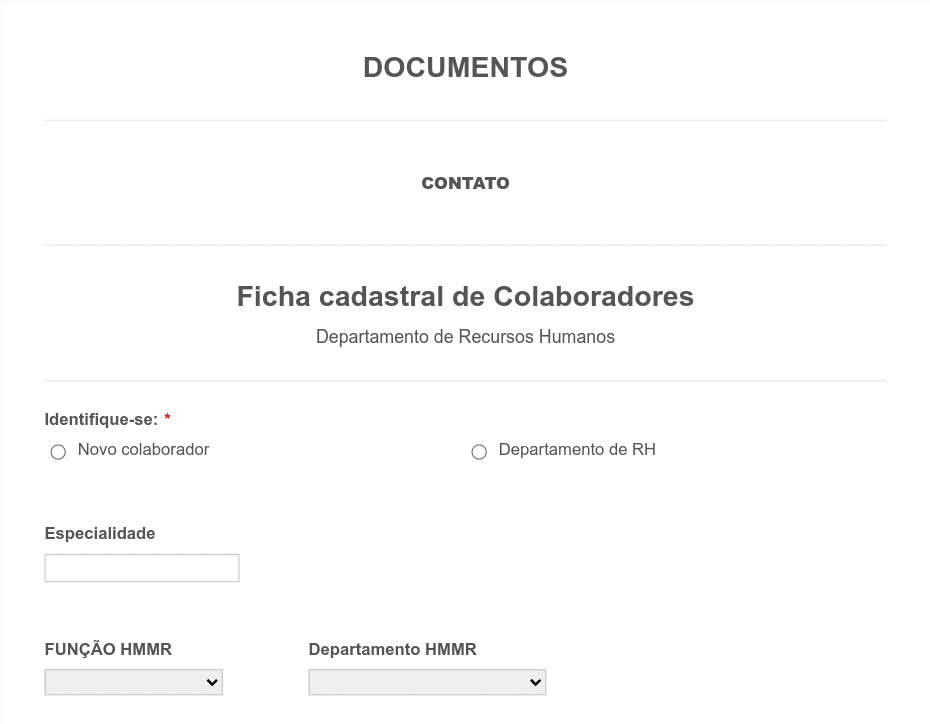The height and width of the screenshot is (724, 930).
Task: Click the Especialidade text input field
Action: coord(142,568)
